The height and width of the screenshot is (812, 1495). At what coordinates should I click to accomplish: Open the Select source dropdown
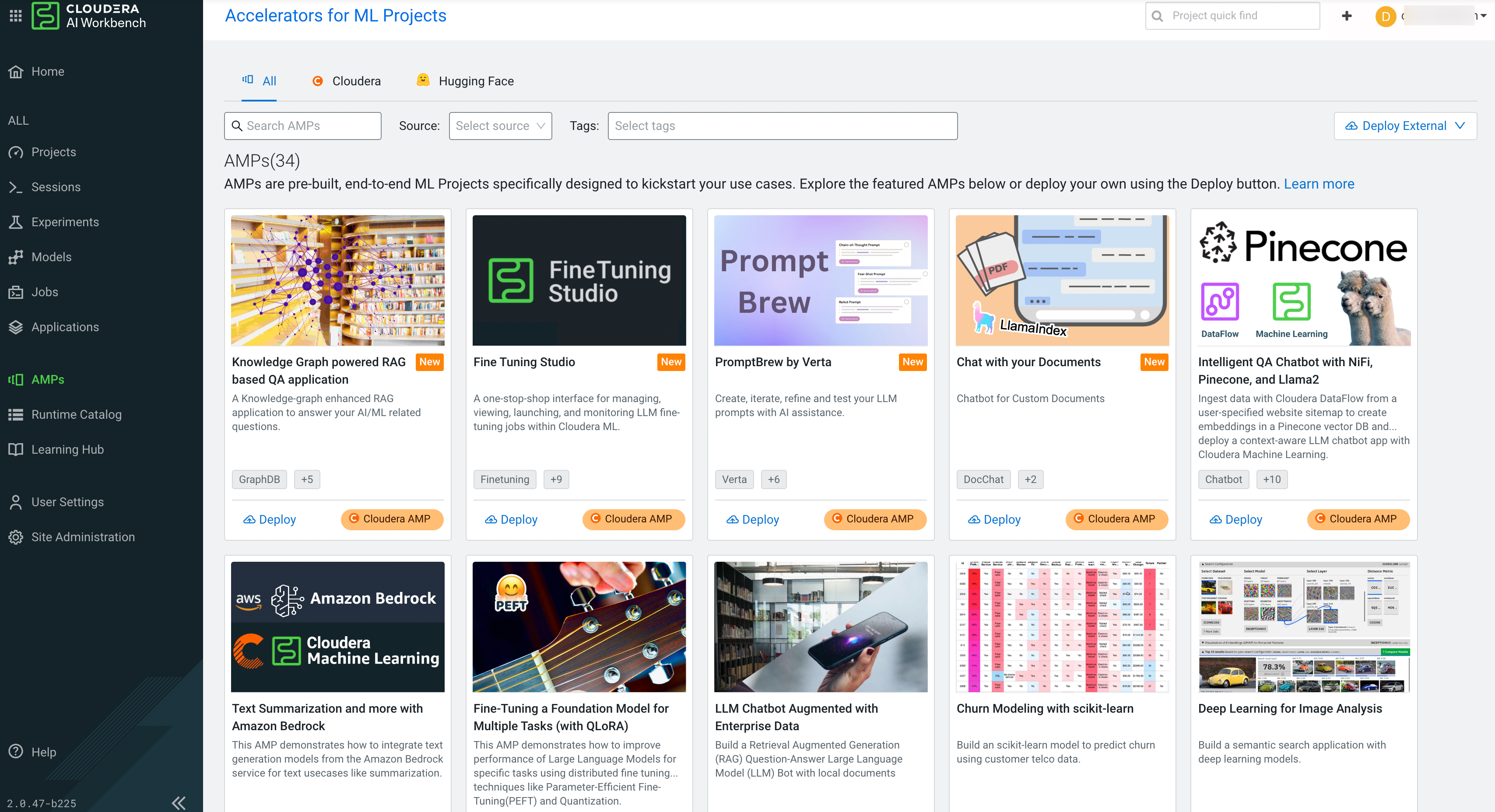tap(500, 126)
